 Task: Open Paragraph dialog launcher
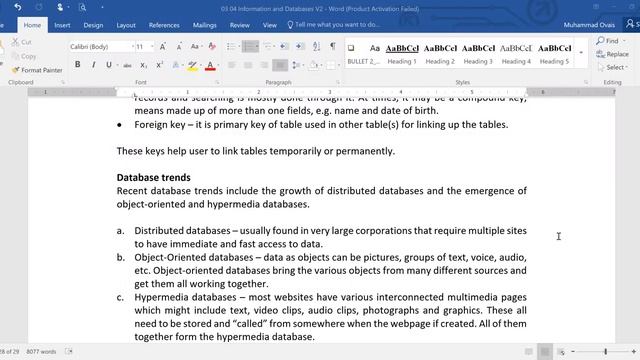coord(338,82)
